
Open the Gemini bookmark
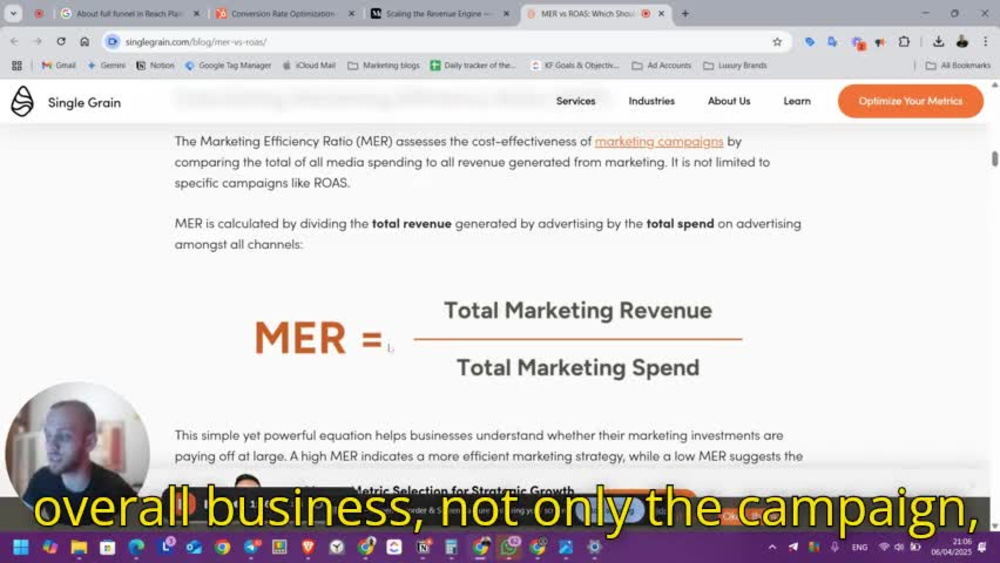pos(106,66)
